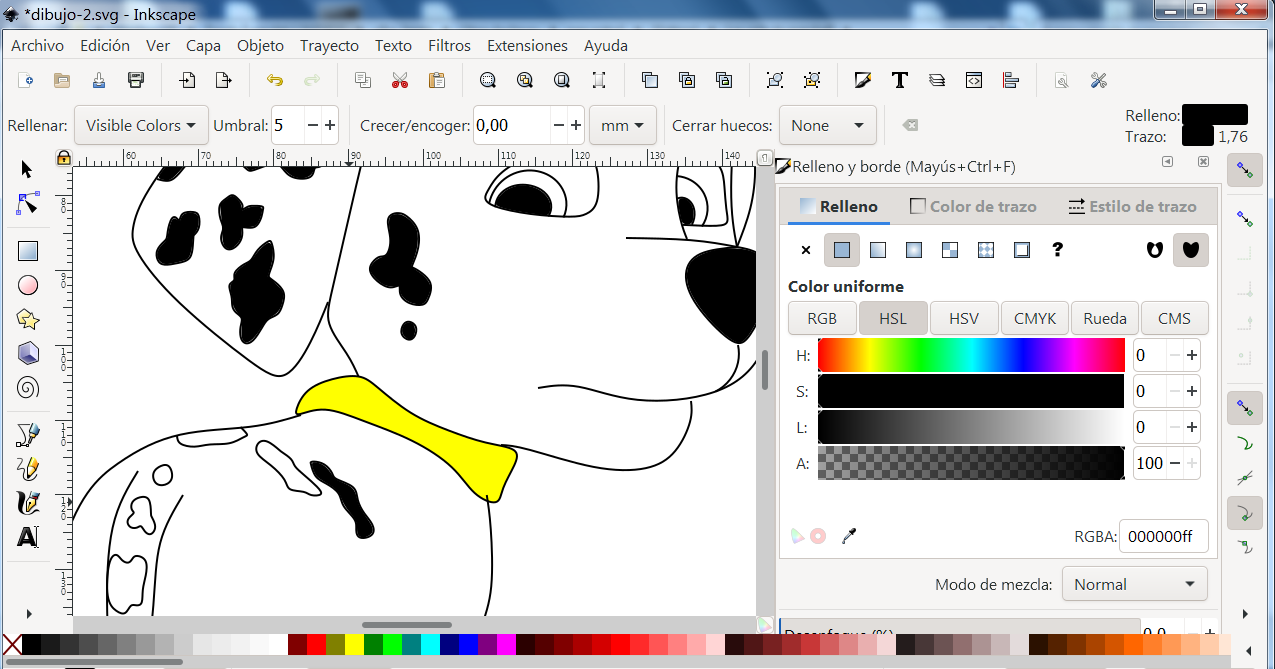1275x669 pixels.
Task: Switch color mode to CMS
Action: [x=1174, y=318]
